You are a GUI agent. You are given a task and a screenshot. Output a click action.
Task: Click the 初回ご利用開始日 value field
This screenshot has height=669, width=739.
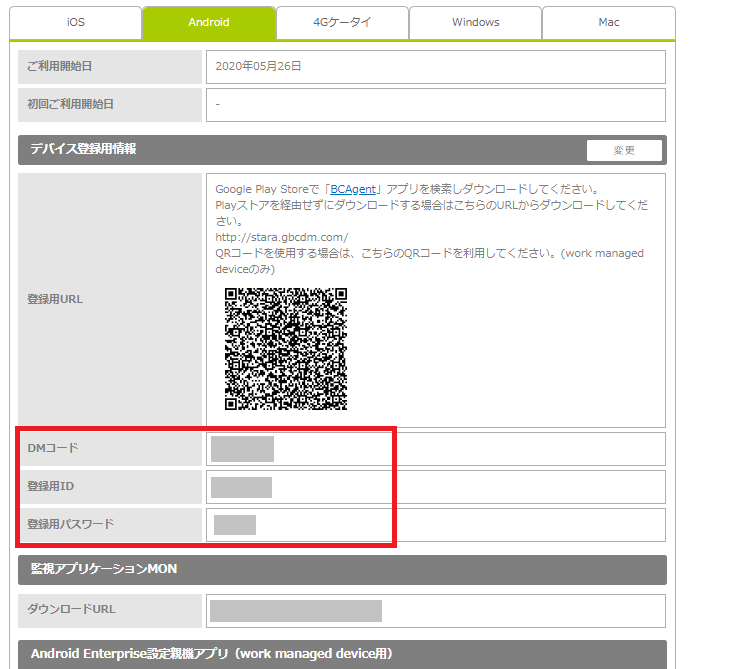pos(435,104)
